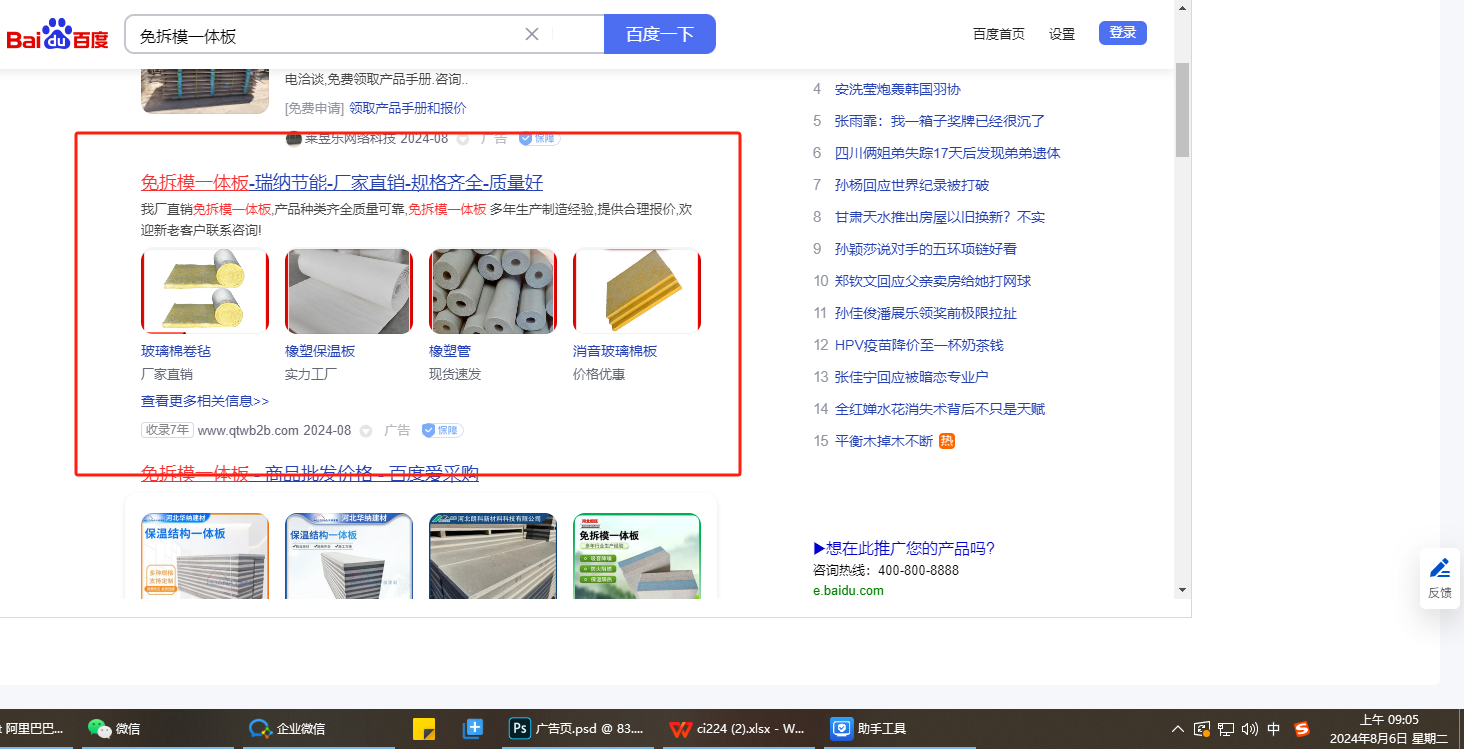Open hot search HPV疫苗降价至一杯奶茶钱
The image size is (1464, 749).
point(919,345)
